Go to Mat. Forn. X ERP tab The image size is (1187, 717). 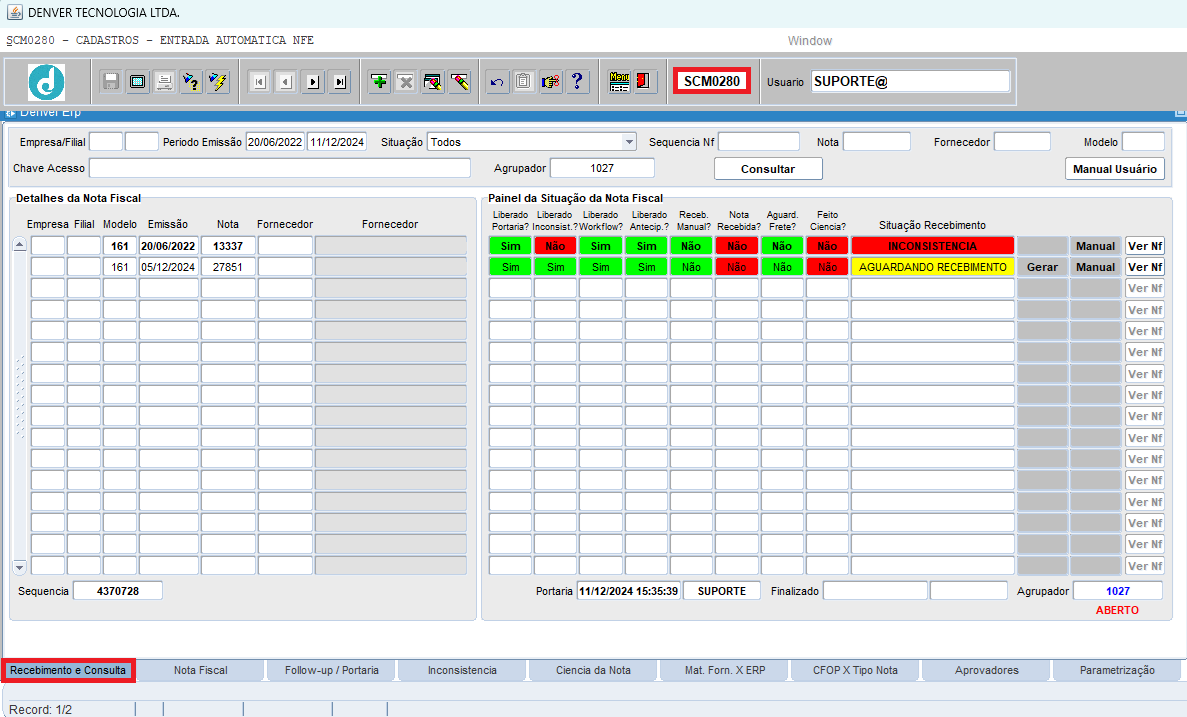pos(725,670)
